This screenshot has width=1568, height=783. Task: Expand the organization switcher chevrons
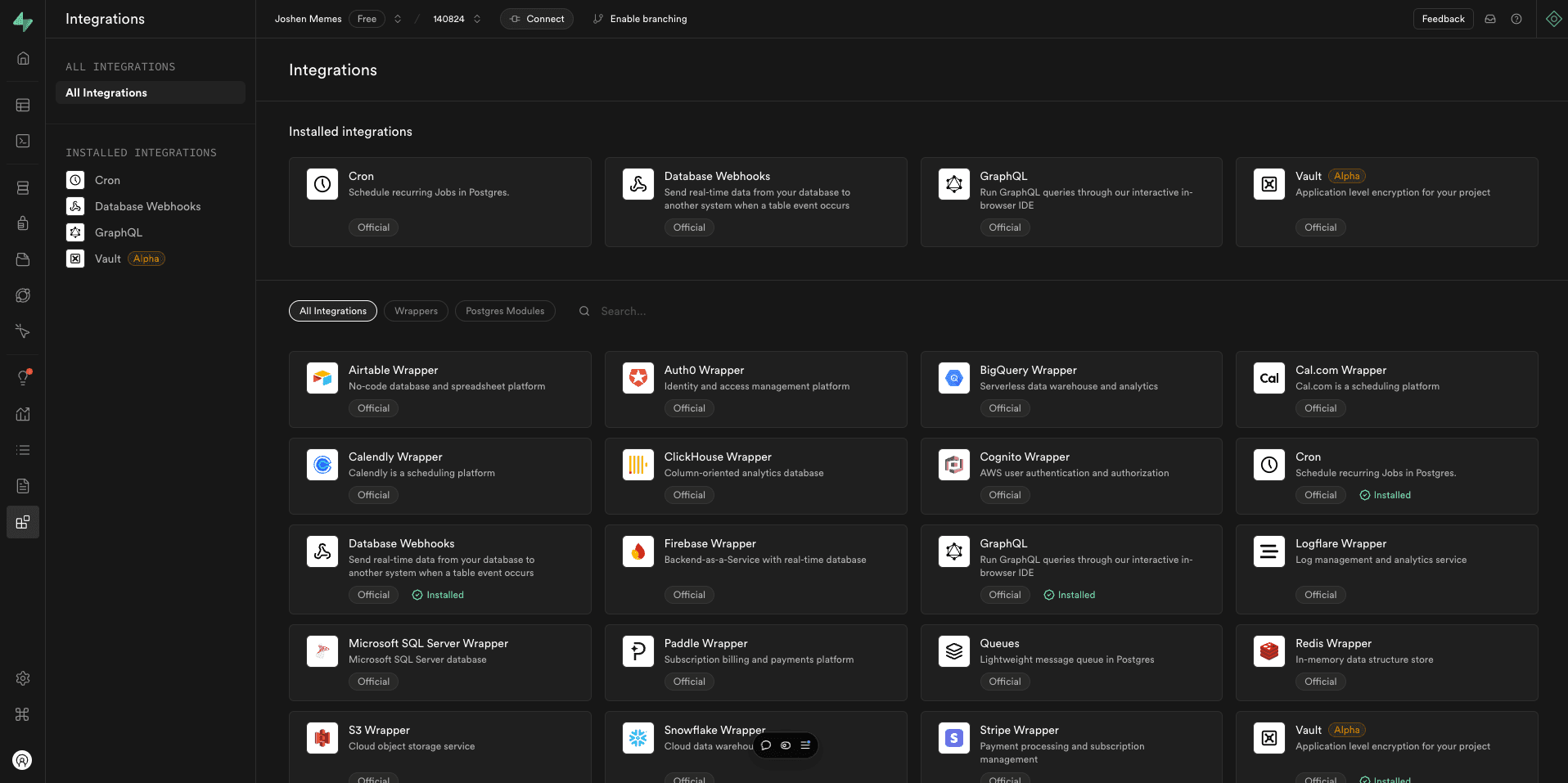398,19
